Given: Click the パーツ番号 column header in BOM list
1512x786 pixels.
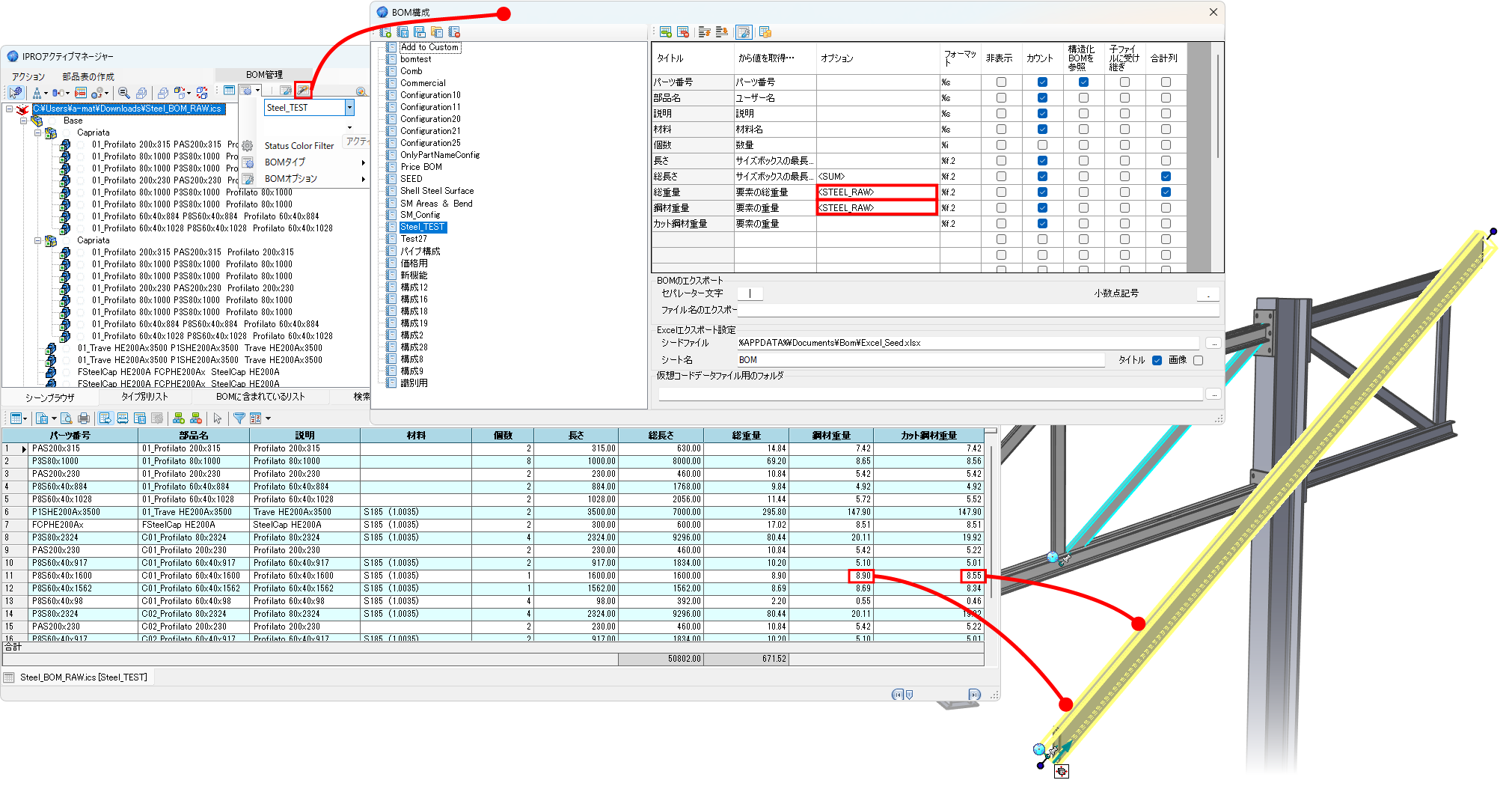Looking at the screenshot, I should click(70, 435).
